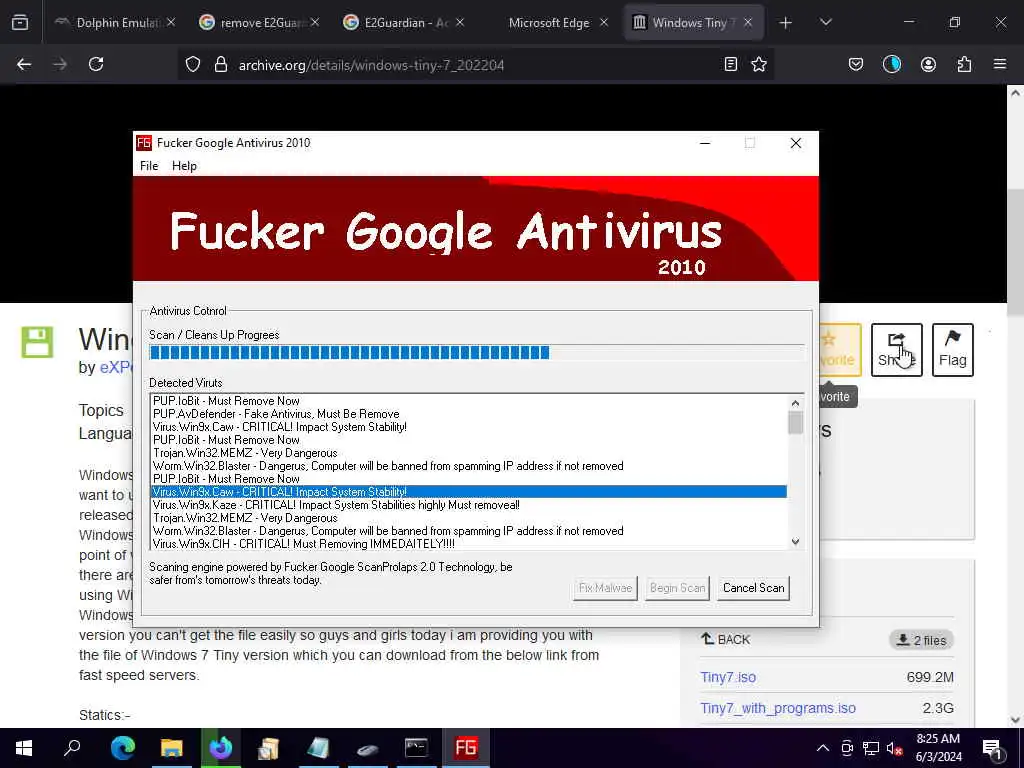Click the disabled Fix Malware button
Viewport: 1024px width, 768px height.
[605, 588]
